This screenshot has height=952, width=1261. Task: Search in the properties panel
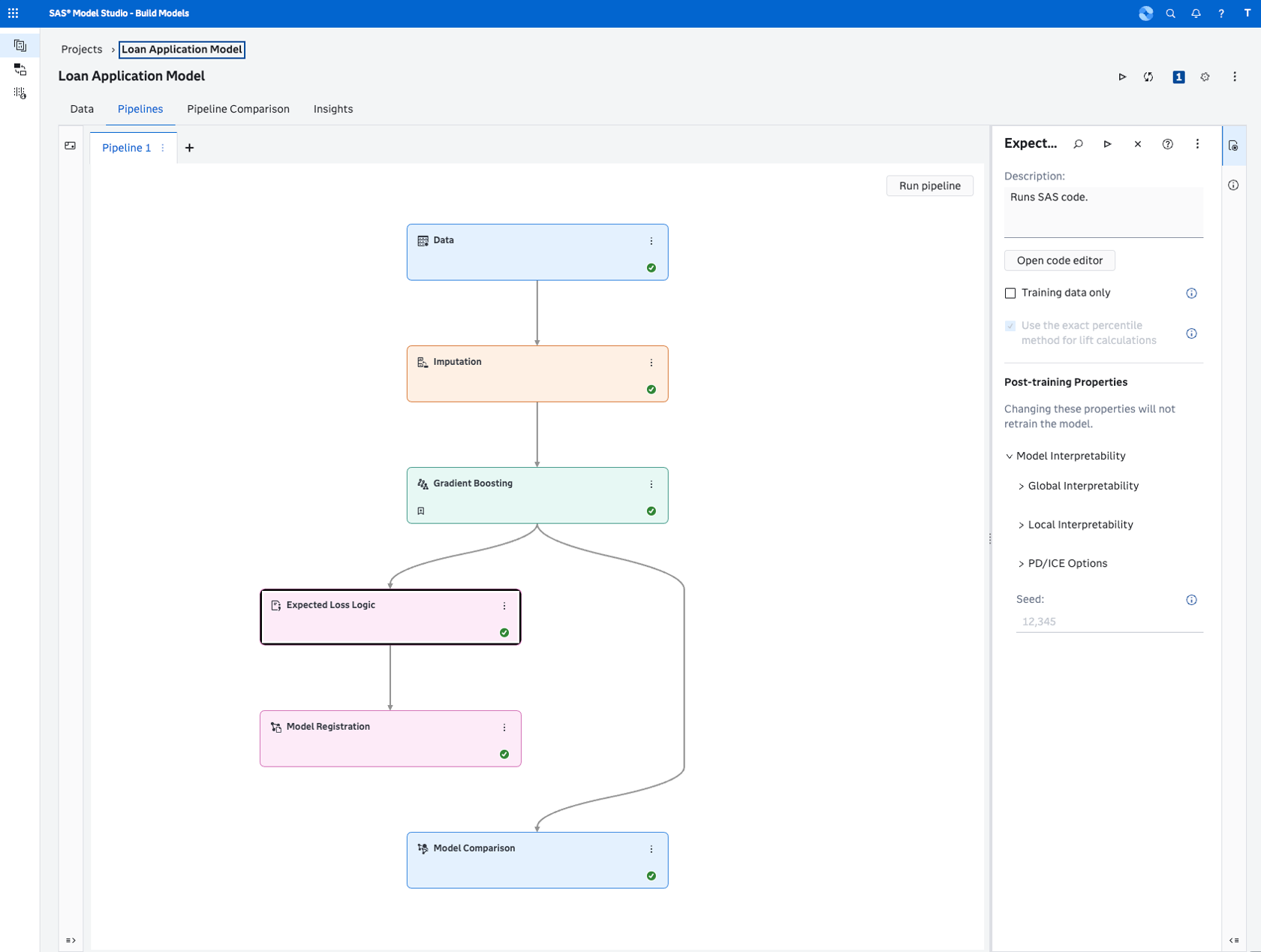click(1078, 144)
